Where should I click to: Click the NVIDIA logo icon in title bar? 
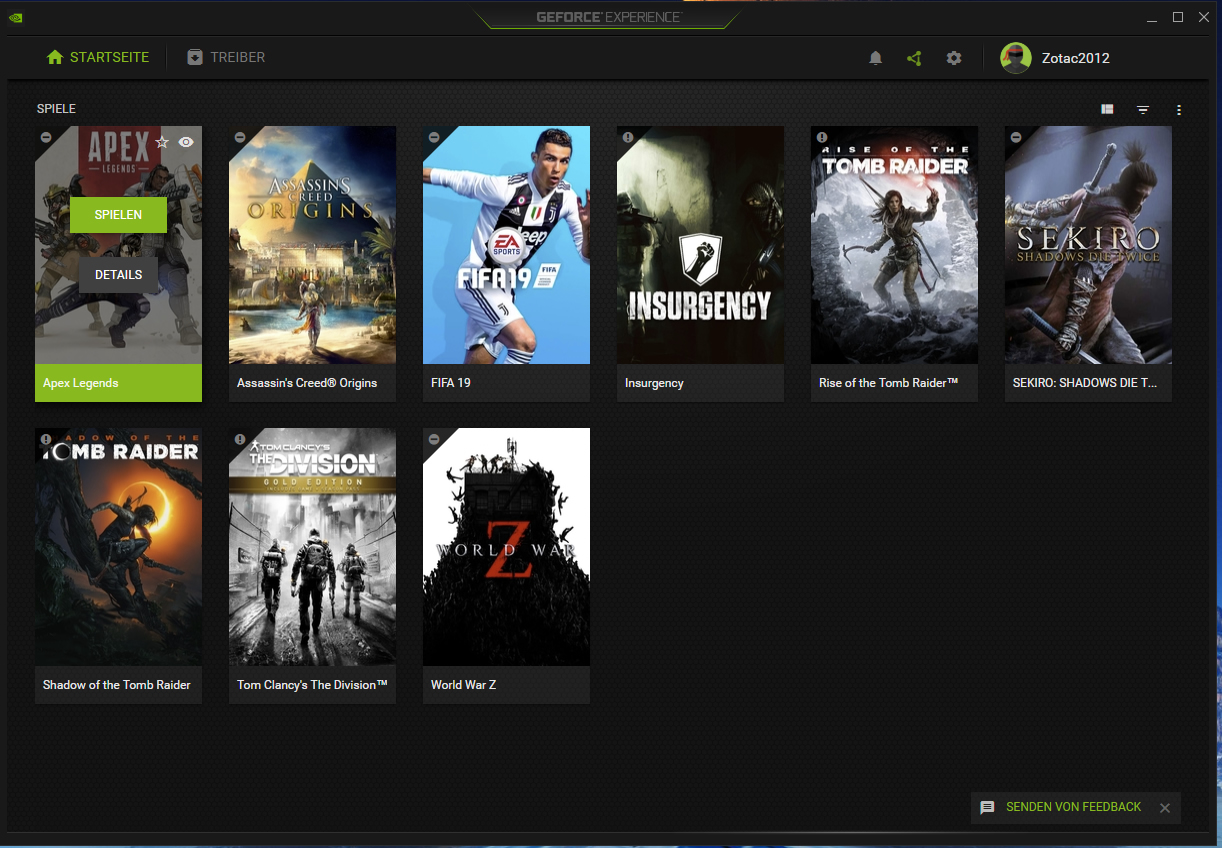click(15, 17)
